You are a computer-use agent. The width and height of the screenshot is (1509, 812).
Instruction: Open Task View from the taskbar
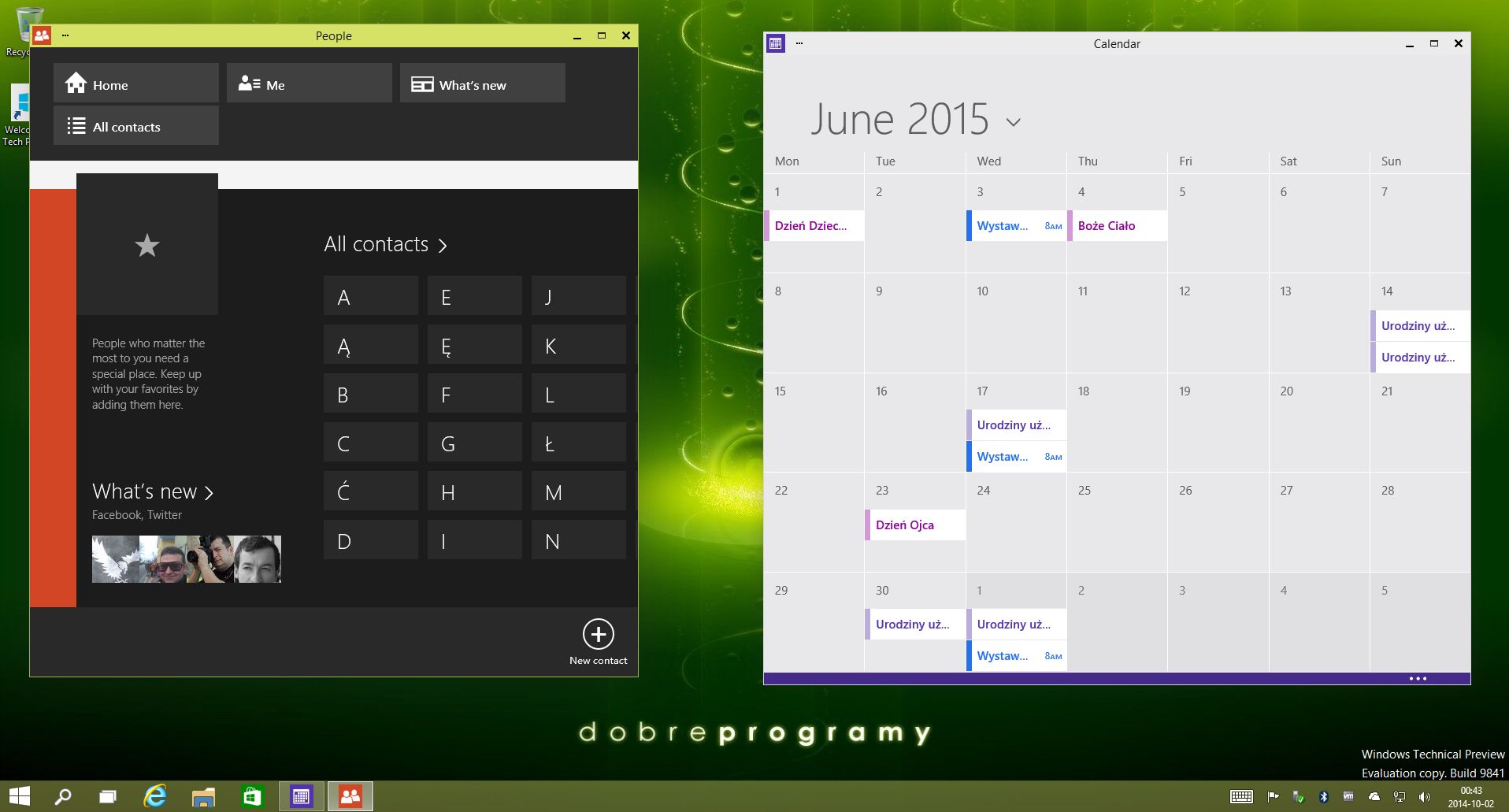click(x=108, y=797)
